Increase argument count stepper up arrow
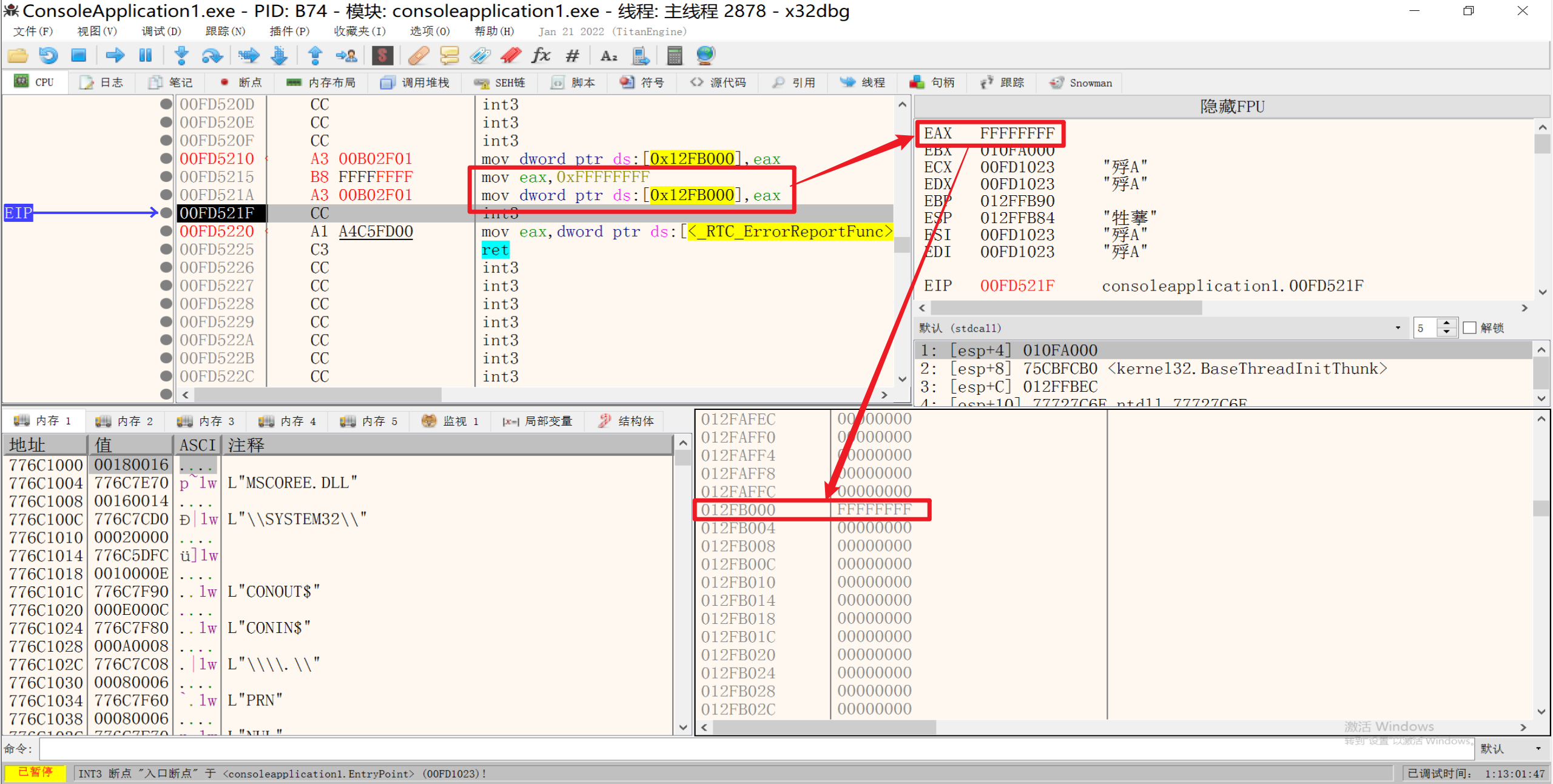The image size is (1553, 784). [x=1447, y=323]
